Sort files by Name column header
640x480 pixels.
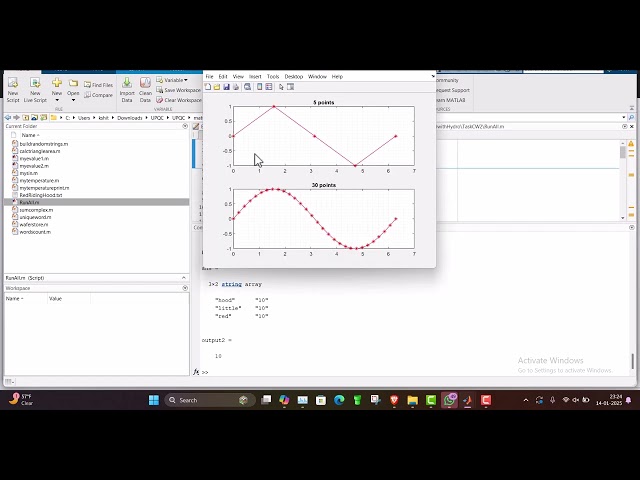click(x=30, y=135)
